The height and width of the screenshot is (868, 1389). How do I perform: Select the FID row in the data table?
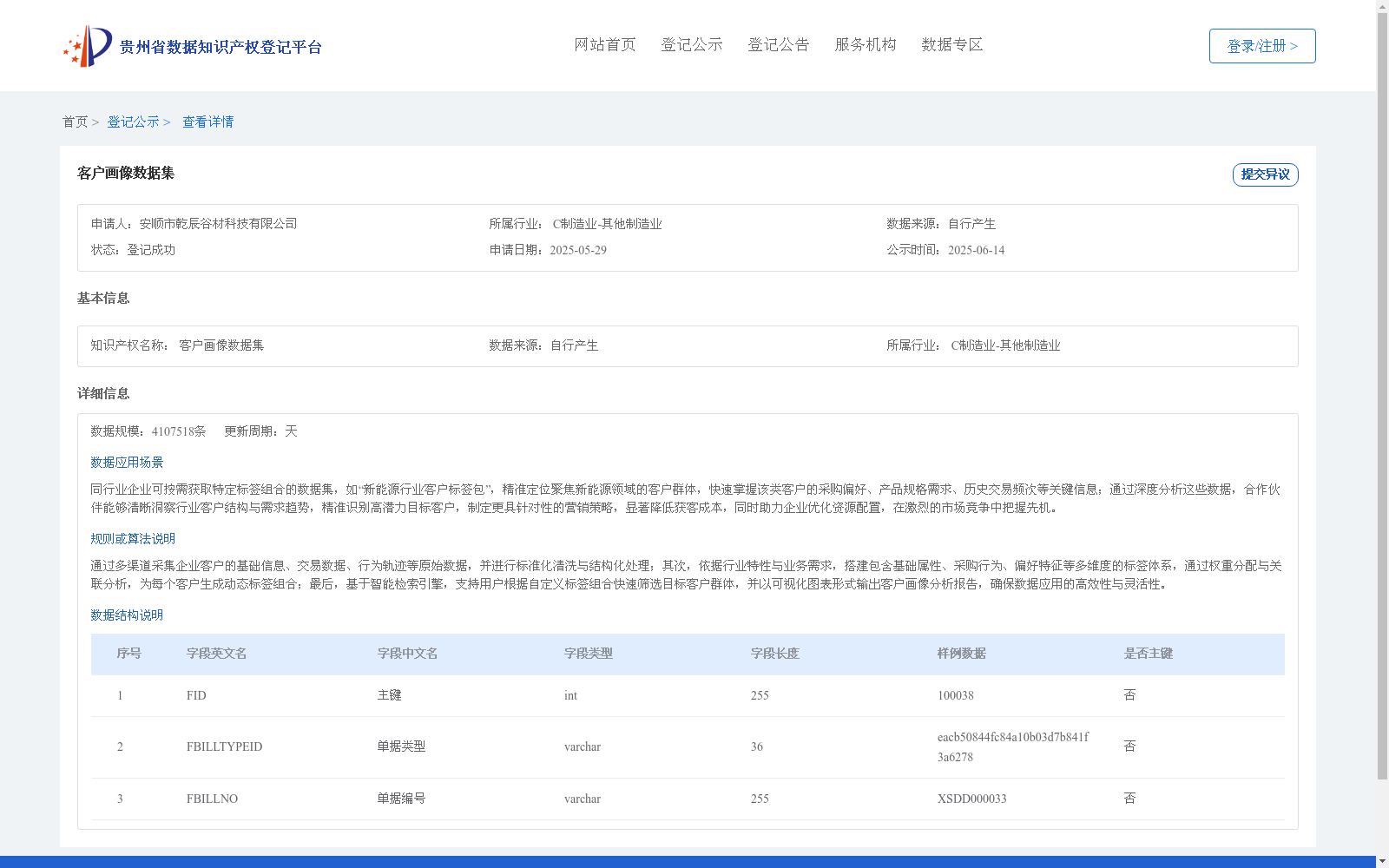pos(608,695)
